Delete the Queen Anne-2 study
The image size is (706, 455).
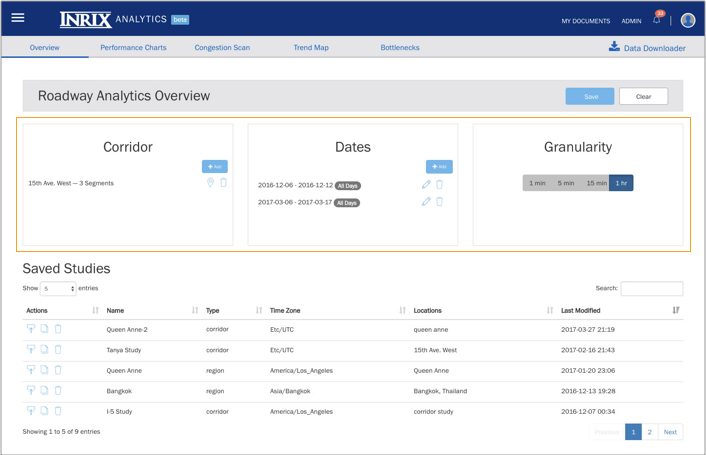tap(58, 329)
